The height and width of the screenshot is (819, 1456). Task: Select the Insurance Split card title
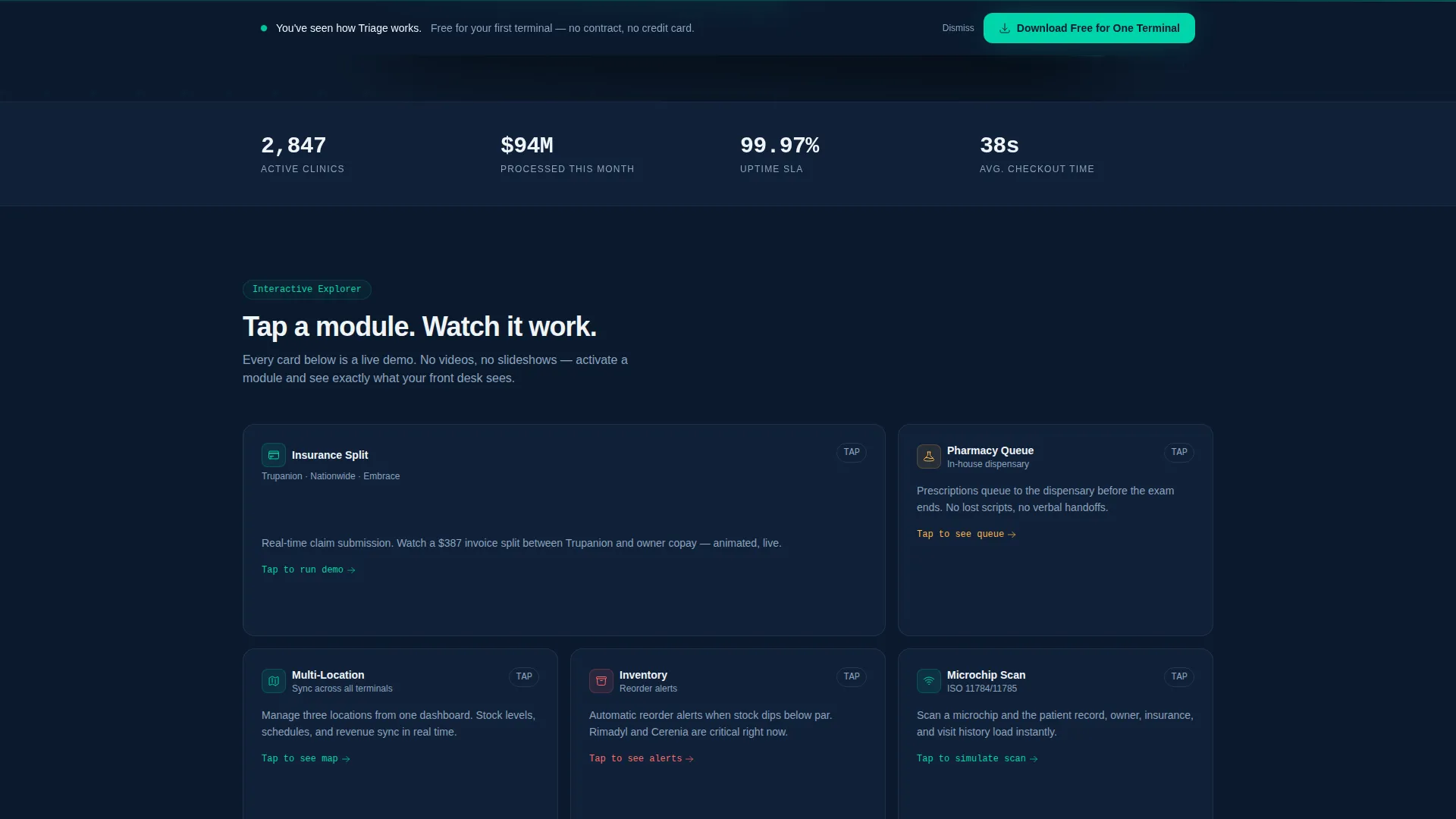(x=330, y=455)
